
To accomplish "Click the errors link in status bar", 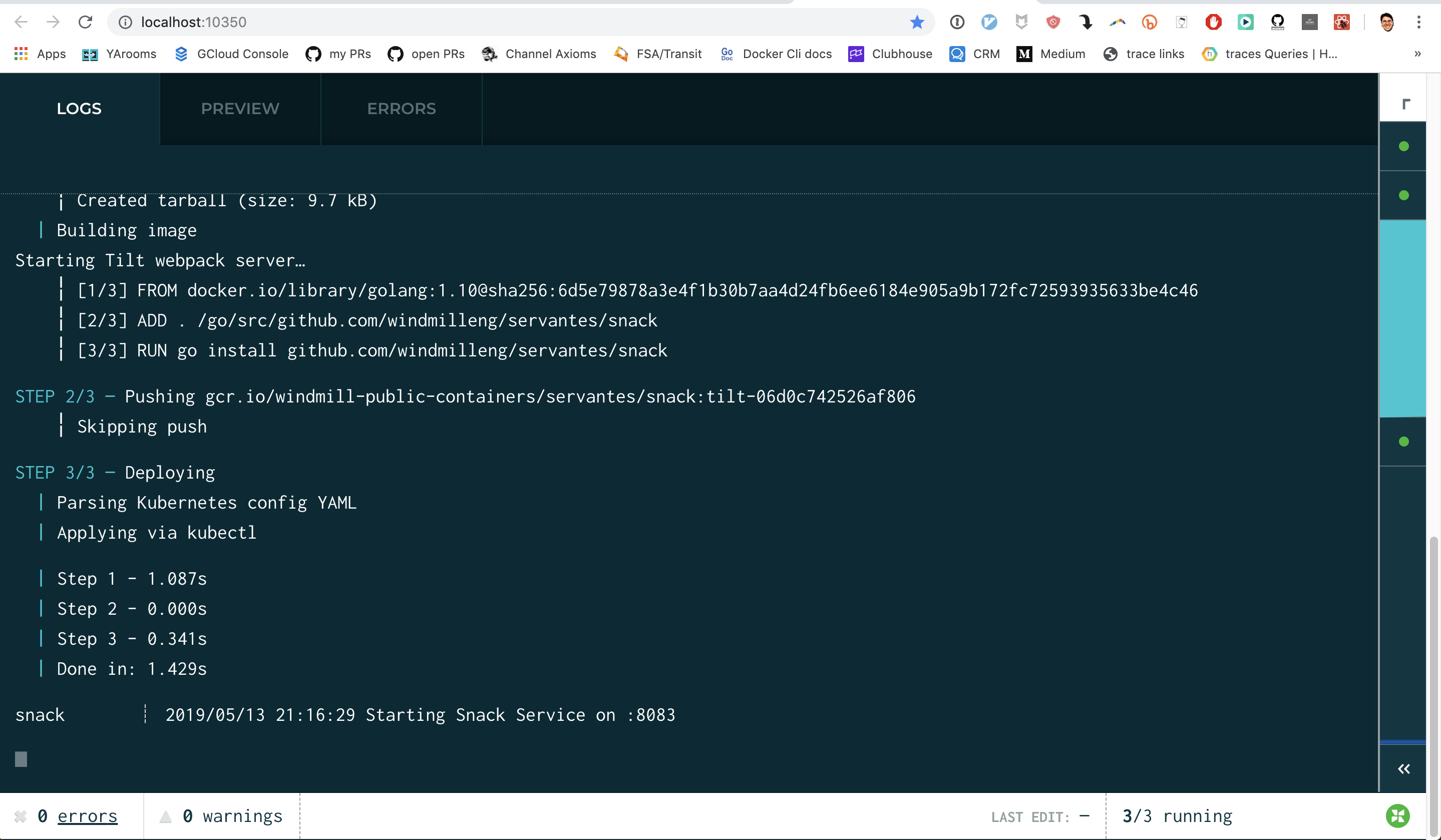I will [87, 816].
